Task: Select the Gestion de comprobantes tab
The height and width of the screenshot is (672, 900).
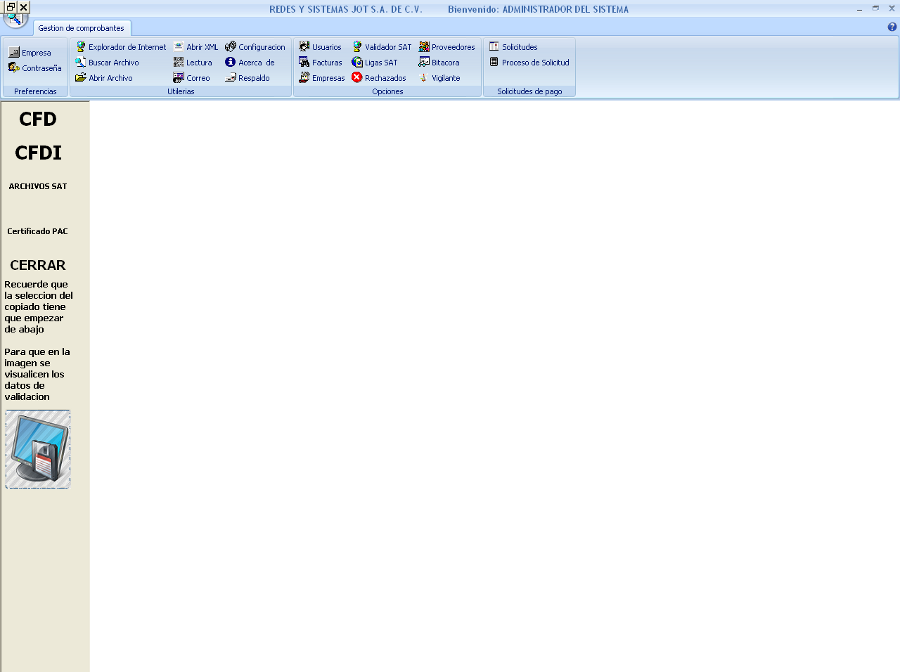Action: (x=81, y=28)
